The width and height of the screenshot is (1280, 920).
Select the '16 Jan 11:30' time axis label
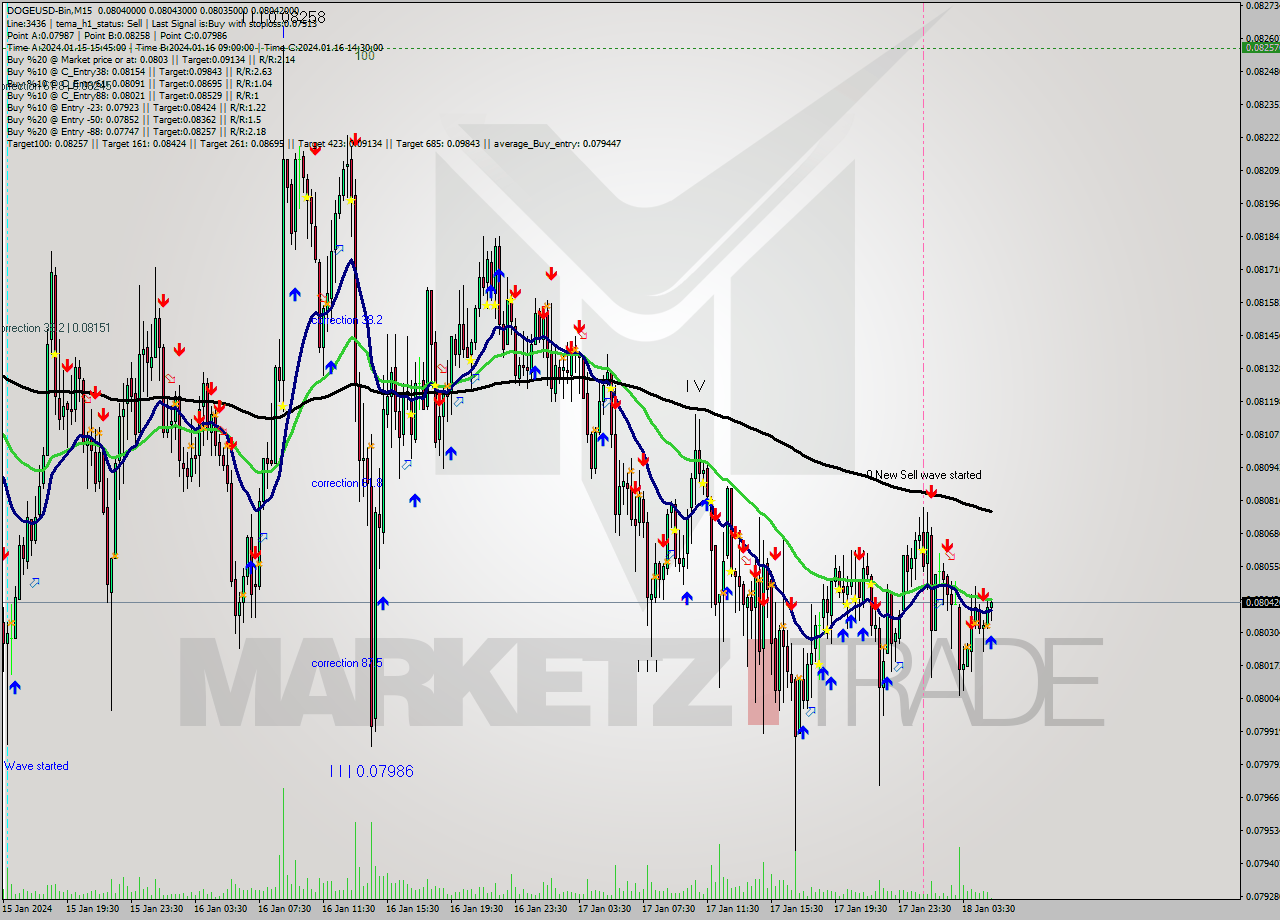pyautogui.click(x=348, y=909)
